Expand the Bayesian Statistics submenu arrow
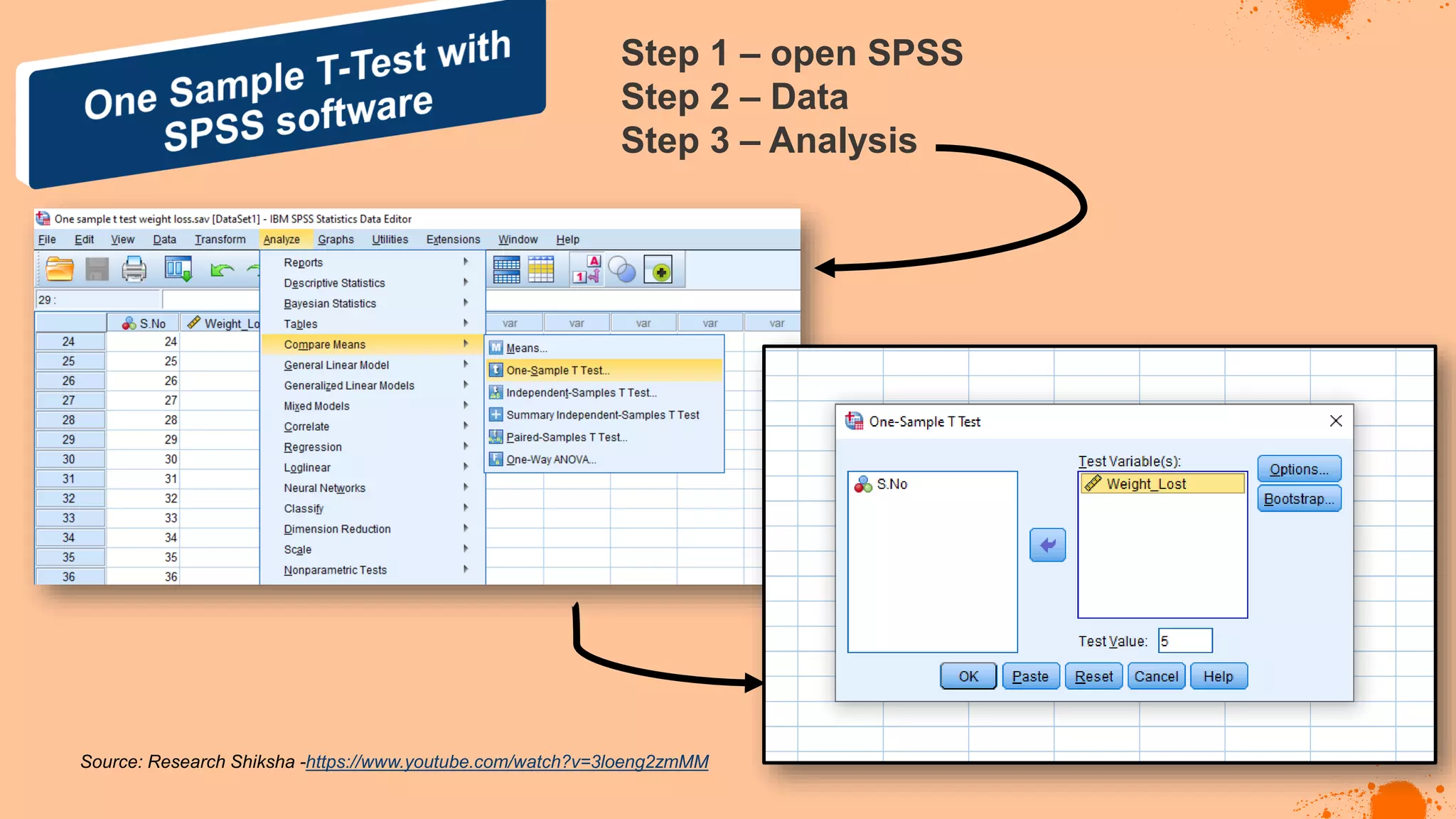Screen dimensions: 1456x819 (466, 303)
